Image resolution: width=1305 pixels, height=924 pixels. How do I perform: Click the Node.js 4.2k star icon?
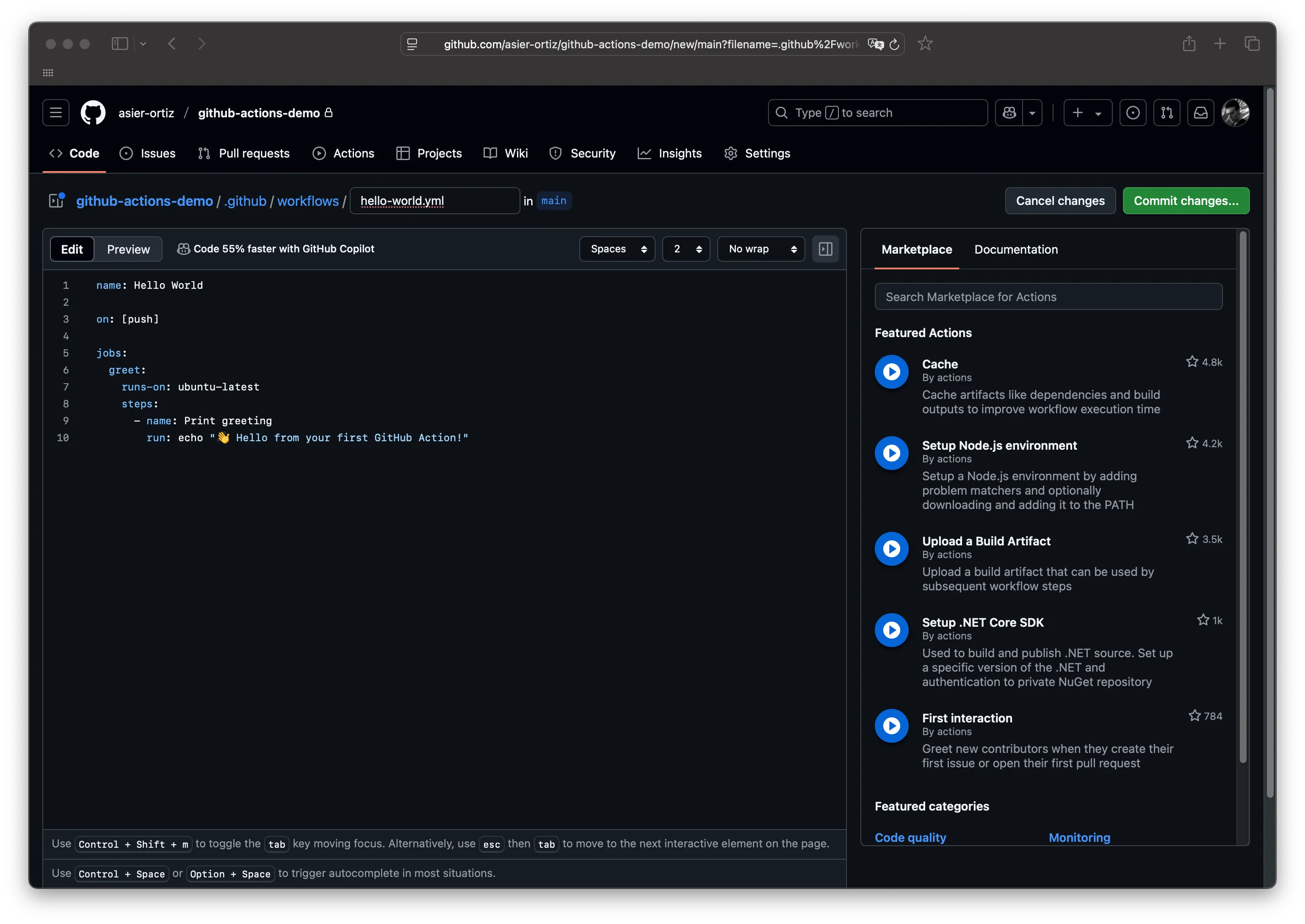point(1192,443)
